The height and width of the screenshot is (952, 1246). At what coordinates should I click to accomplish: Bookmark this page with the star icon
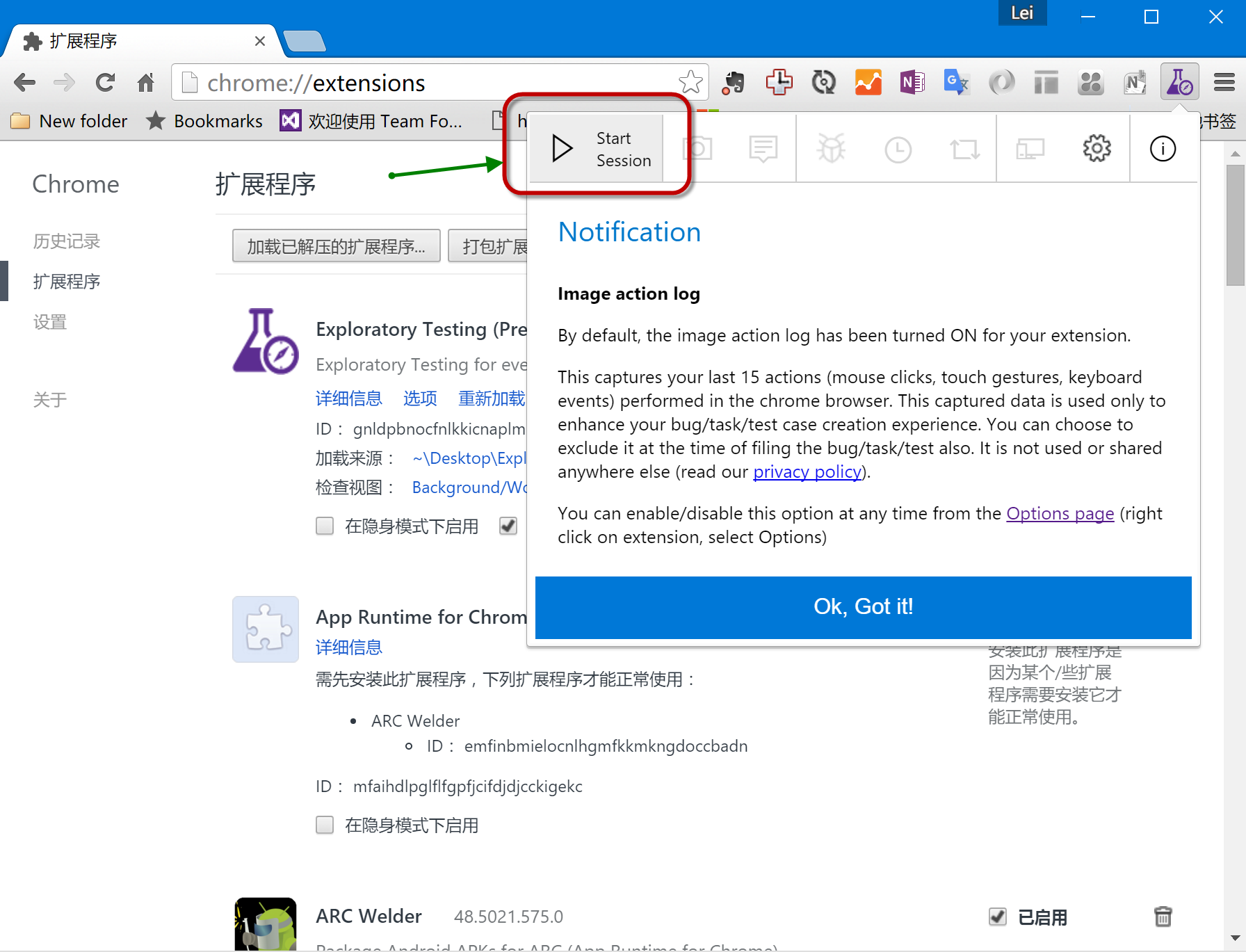[x=690, y=82]
